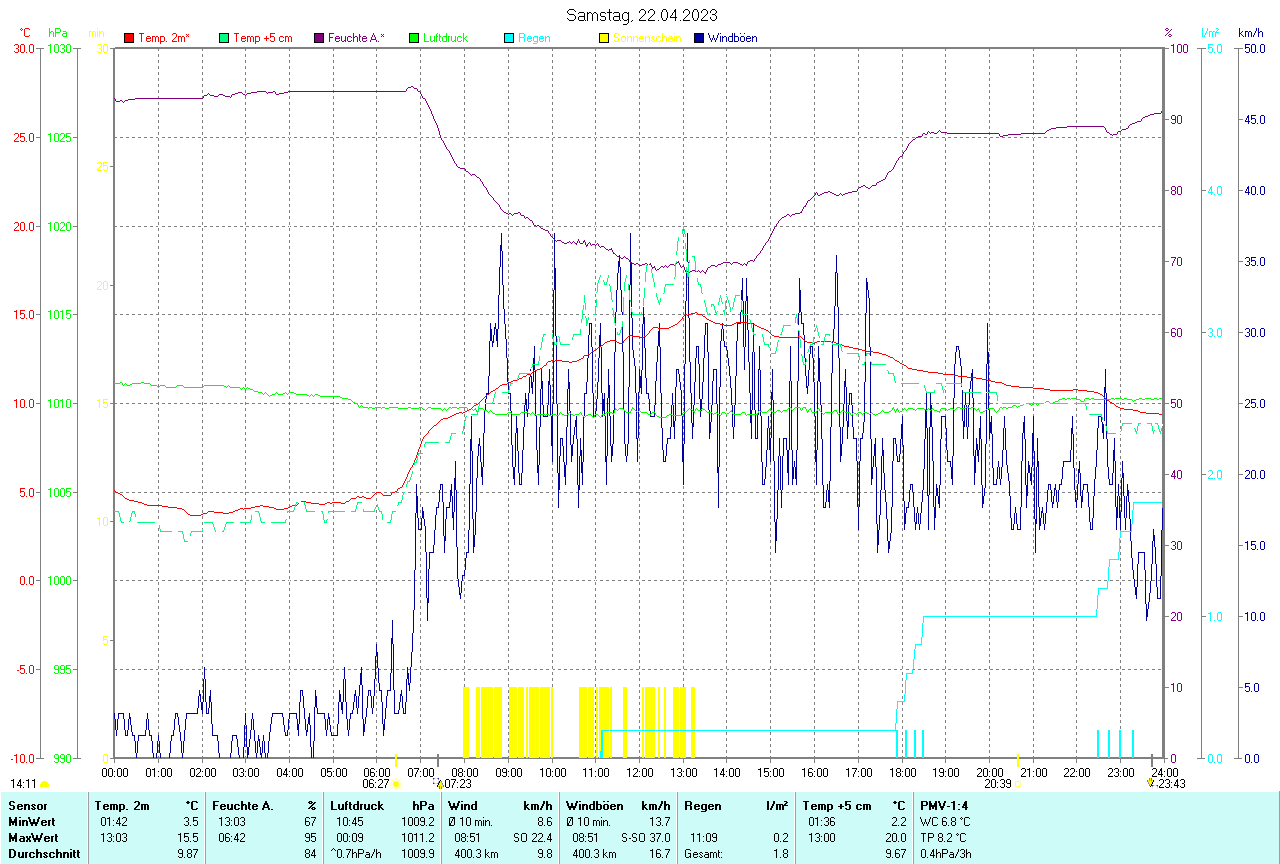Click the min temperature value 3.5
The width and height of the screenshot is (1280, 864).
click(x=191, y=821)
